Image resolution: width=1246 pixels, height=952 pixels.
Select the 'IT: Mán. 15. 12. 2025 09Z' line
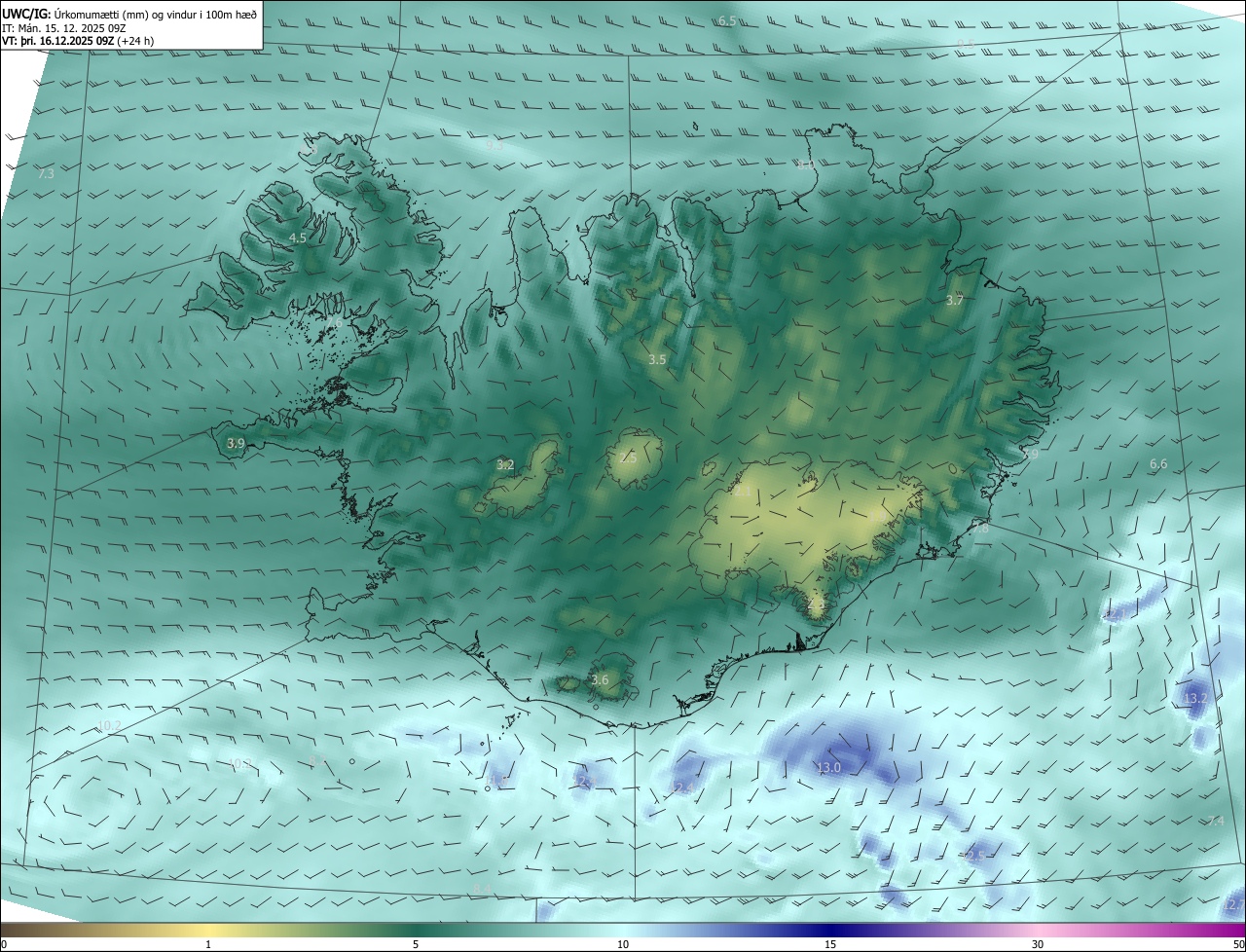tap(65, 28)
